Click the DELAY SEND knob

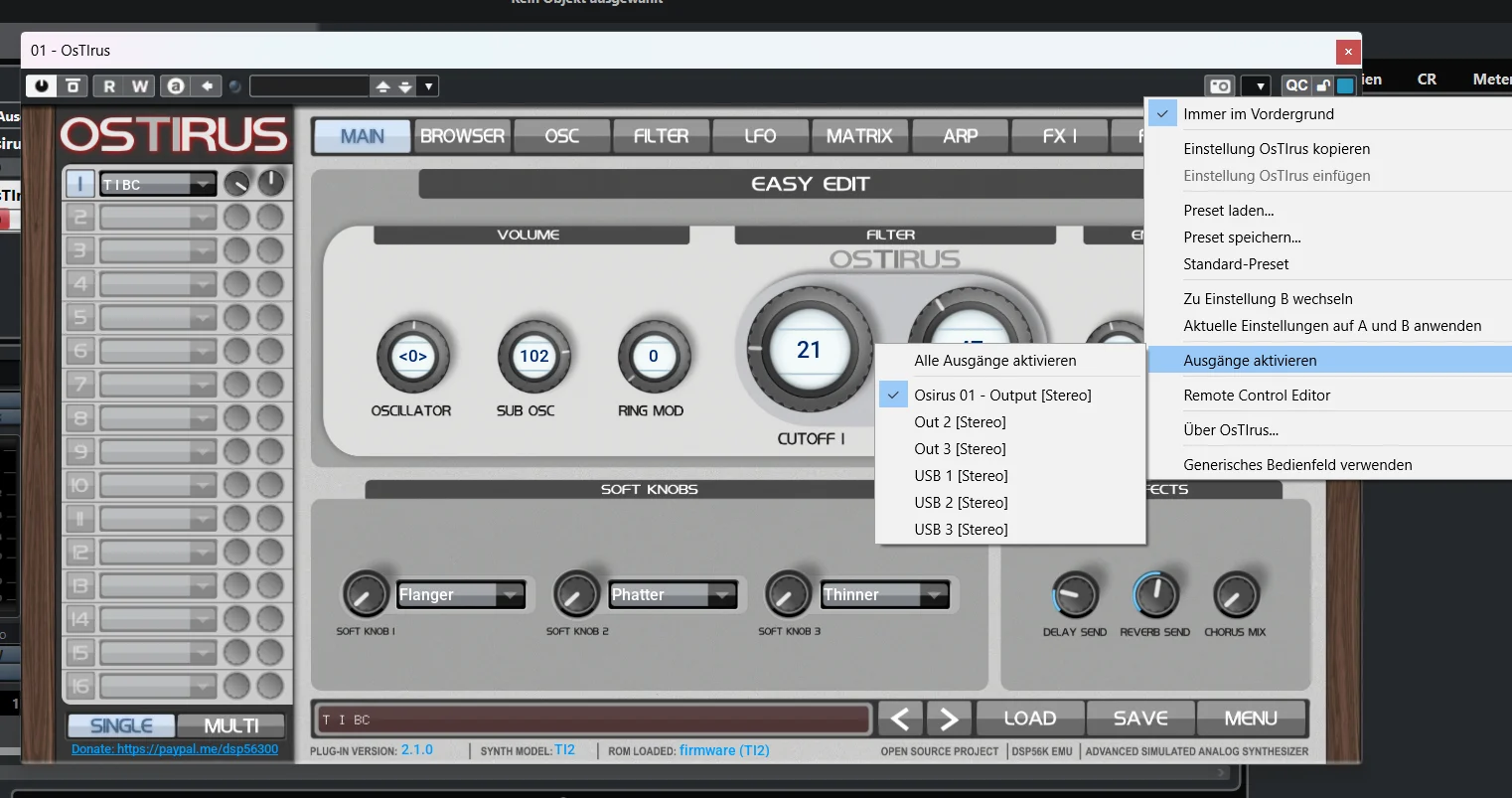click(1074, 595)
